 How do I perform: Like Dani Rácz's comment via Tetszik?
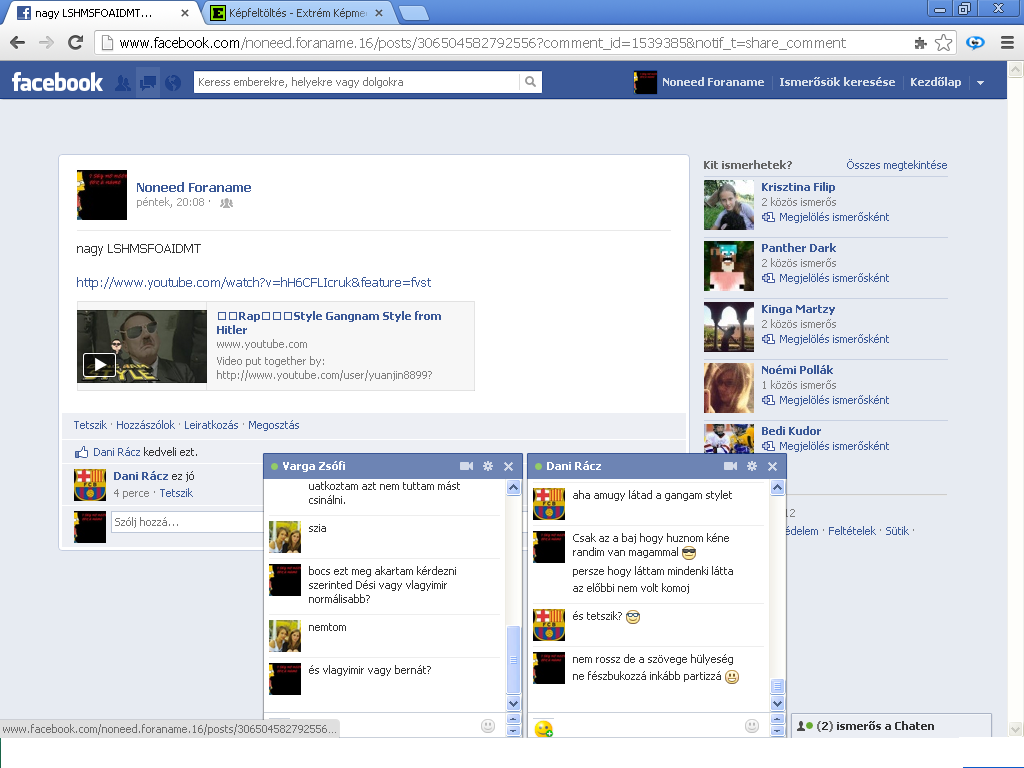(x=176, y=493)
